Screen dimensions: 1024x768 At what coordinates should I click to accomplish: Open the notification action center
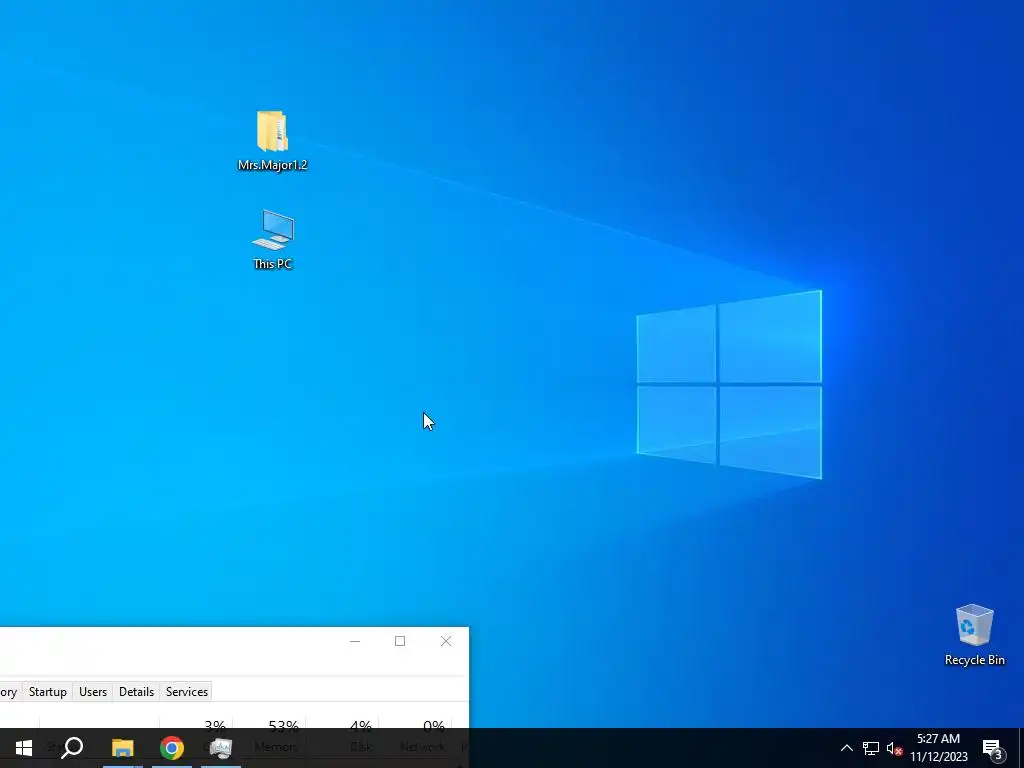tap(993, 748)
